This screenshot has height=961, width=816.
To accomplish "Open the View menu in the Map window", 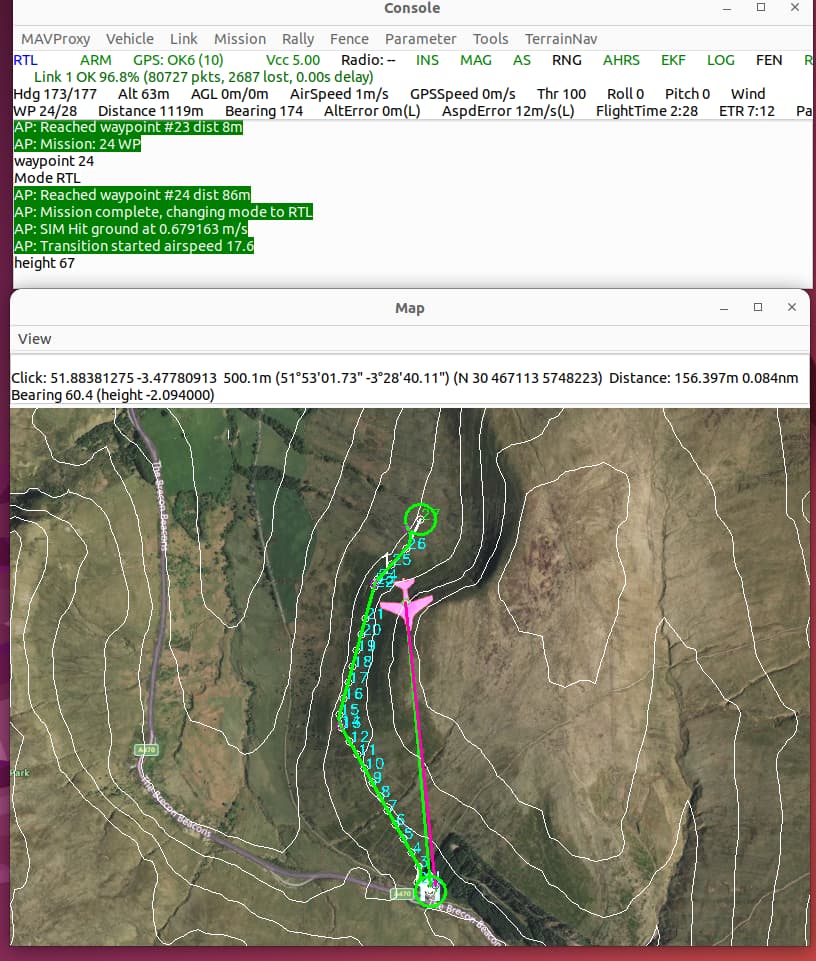I will coord(34,339).
